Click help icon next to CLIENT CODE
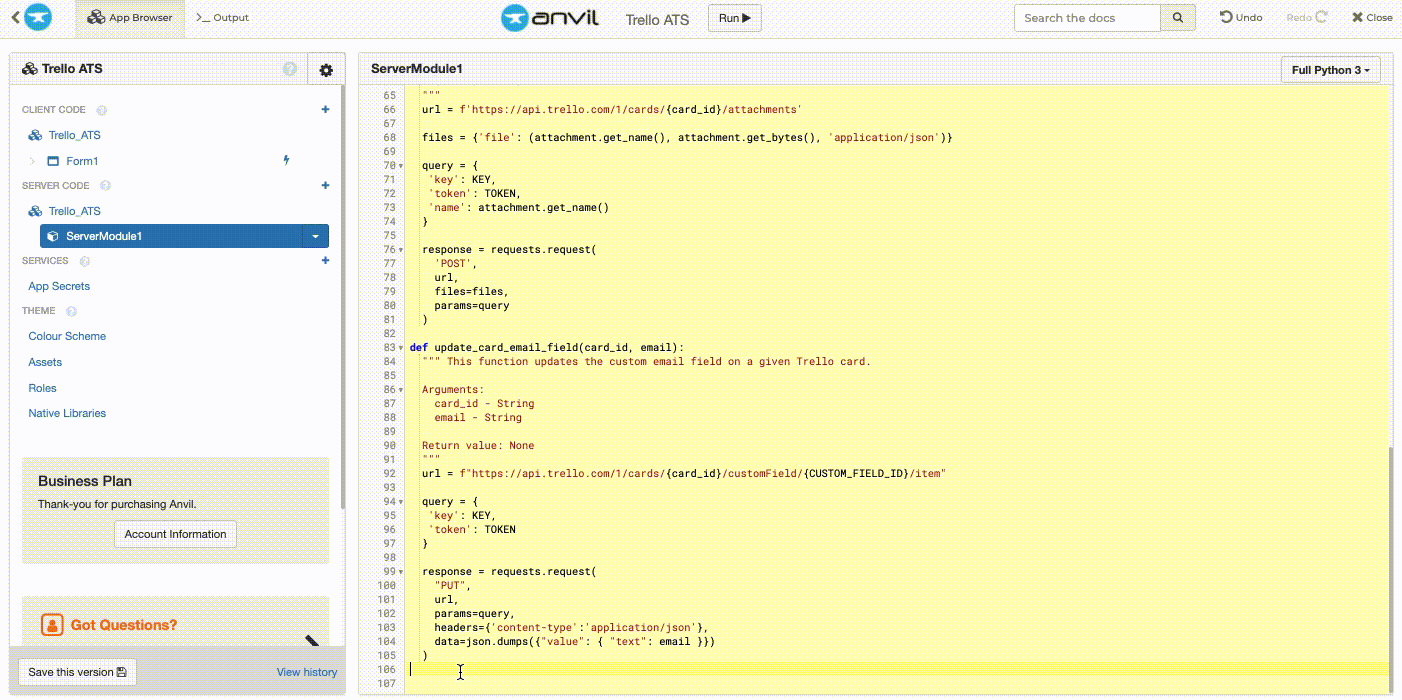This screenshot has width=1402, height=700. pos(101,111)
